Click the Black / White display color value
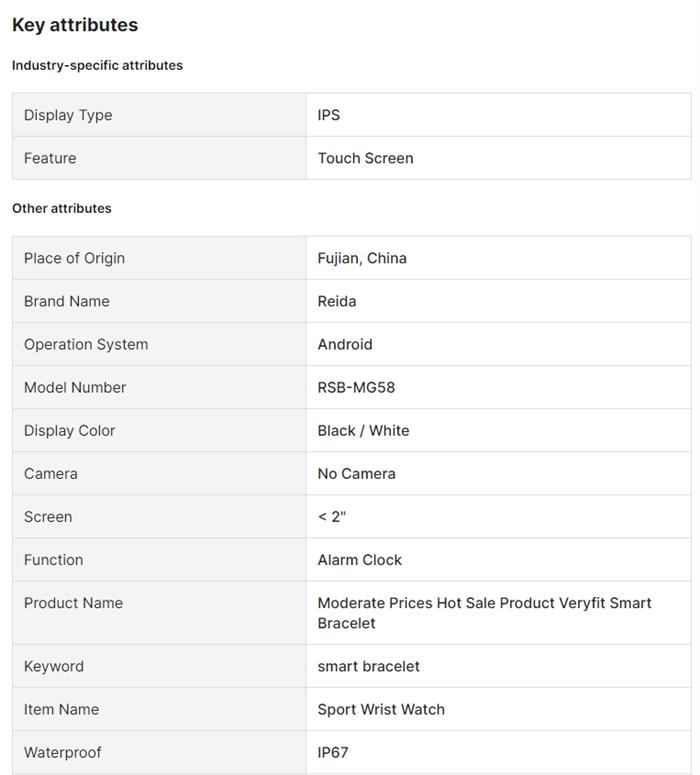 coord(363,430)
